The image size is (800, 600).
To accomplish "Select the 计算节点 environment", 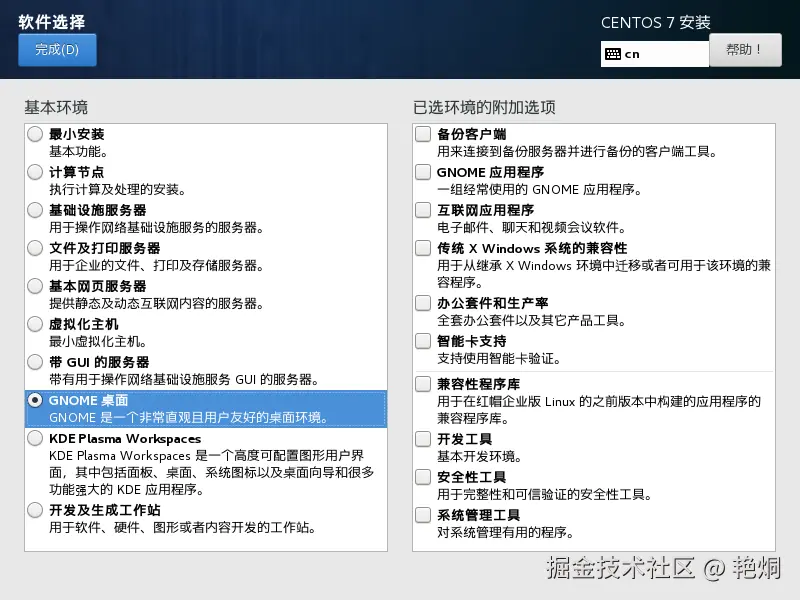I will pyautogui.click(x=33, y=172).
